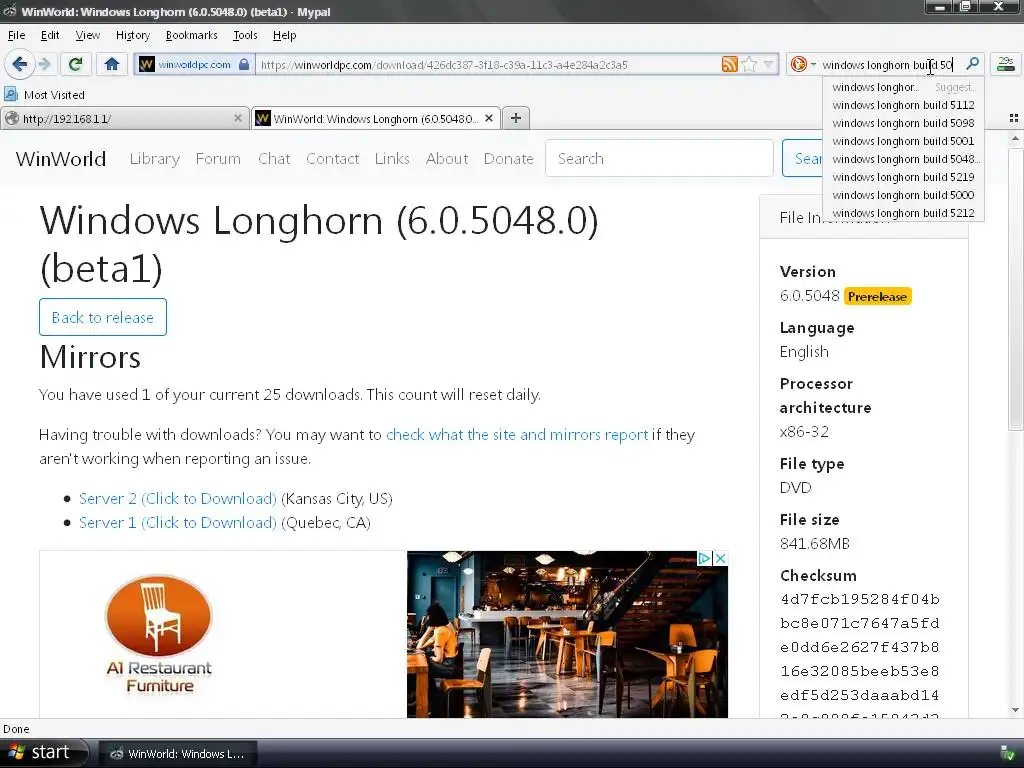Click the WinWorld site logo text

point(61,159)
